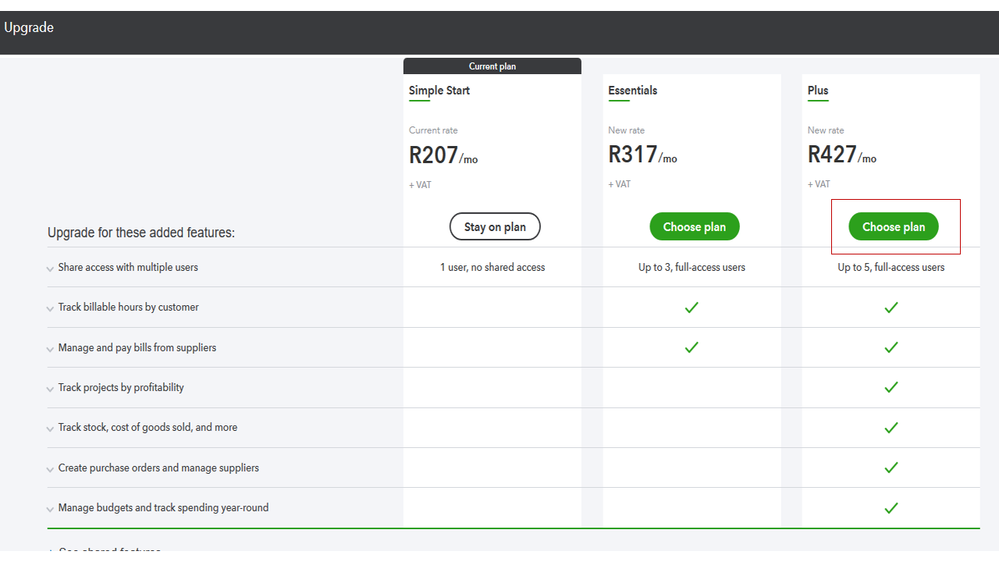This screenshot has height=562, width=999.
Task: Click Essentials checkmark for Manage and pay bills
Action: 691,348
